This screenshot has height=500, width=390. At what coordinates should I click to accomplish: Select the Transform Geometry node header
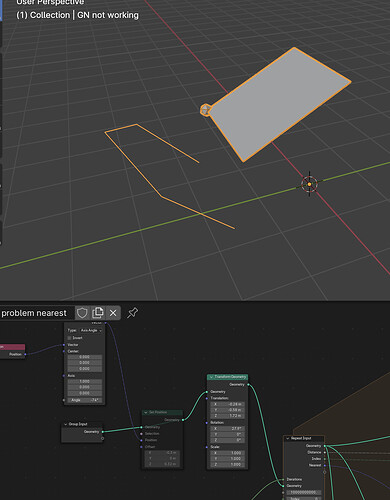pos(227,377)
